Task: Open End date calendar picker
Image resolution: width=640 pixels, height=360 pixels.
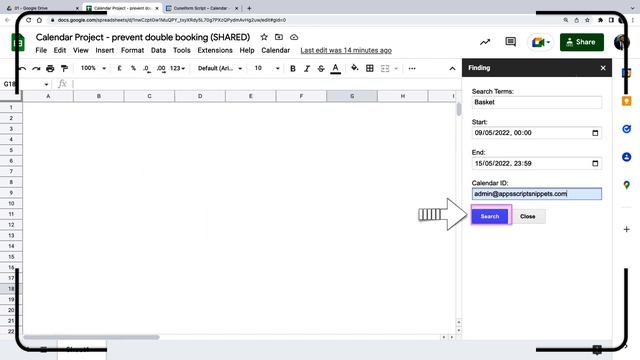Action: [x=595, y=163]
